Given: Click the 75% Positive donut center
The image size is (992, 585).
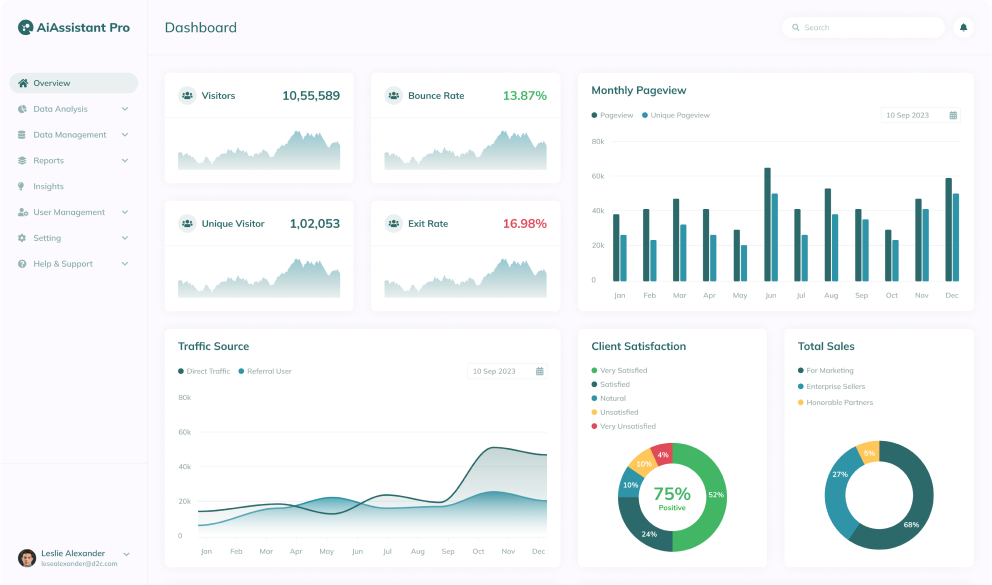Looking at the screenshot, I should 672,498.
